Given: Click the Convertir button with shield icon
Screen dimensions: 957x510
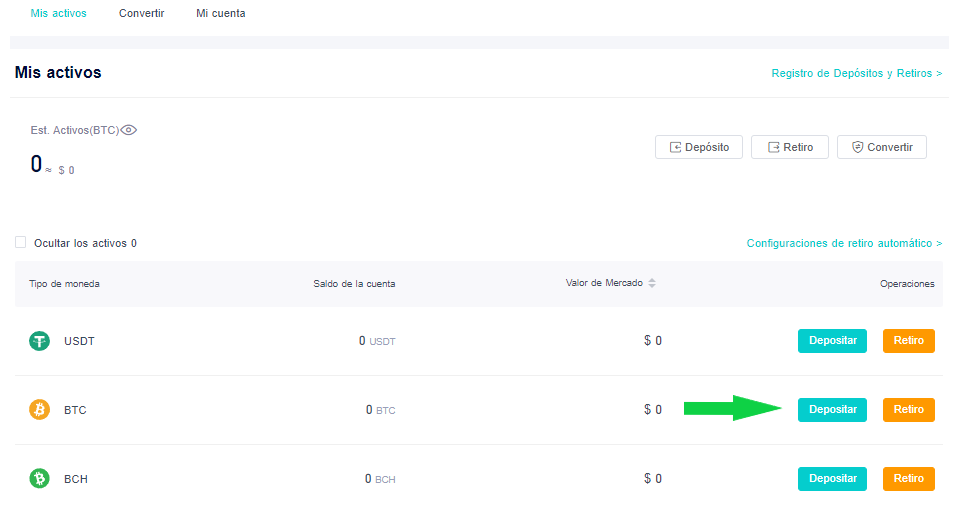Looking at the screenshot, I should pyautogui.click(x=882, y=147).
